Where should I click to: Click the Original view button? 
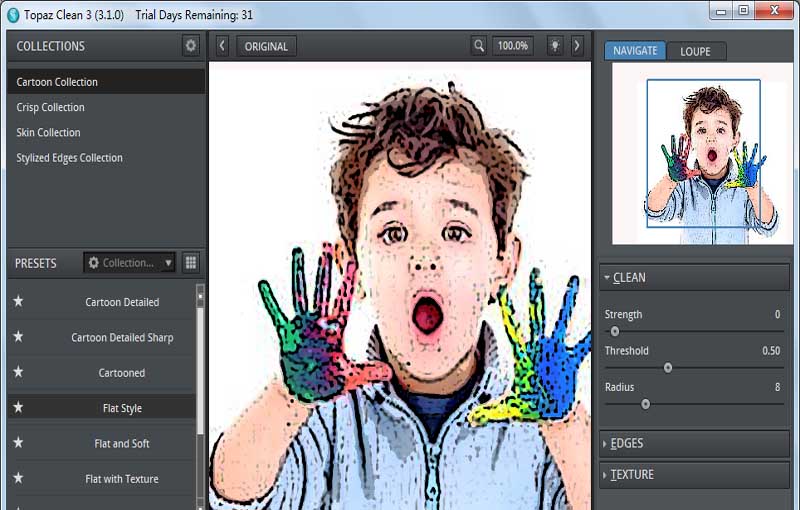[x=266, y=46]
